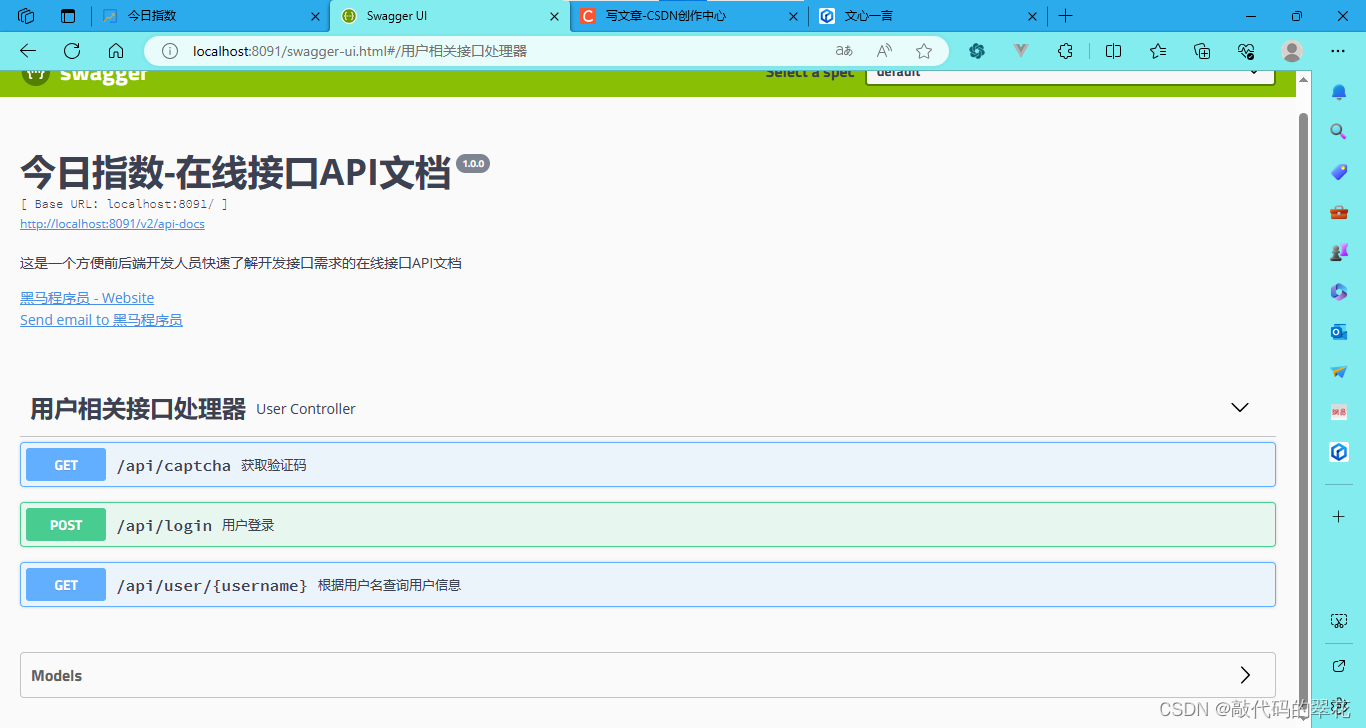Image resolution: width=1366 pixels, height=728 pixels.
Task: Expand POST /api/login 用户登录 operation
Action: pyautogui.click(x=648, y=525)
